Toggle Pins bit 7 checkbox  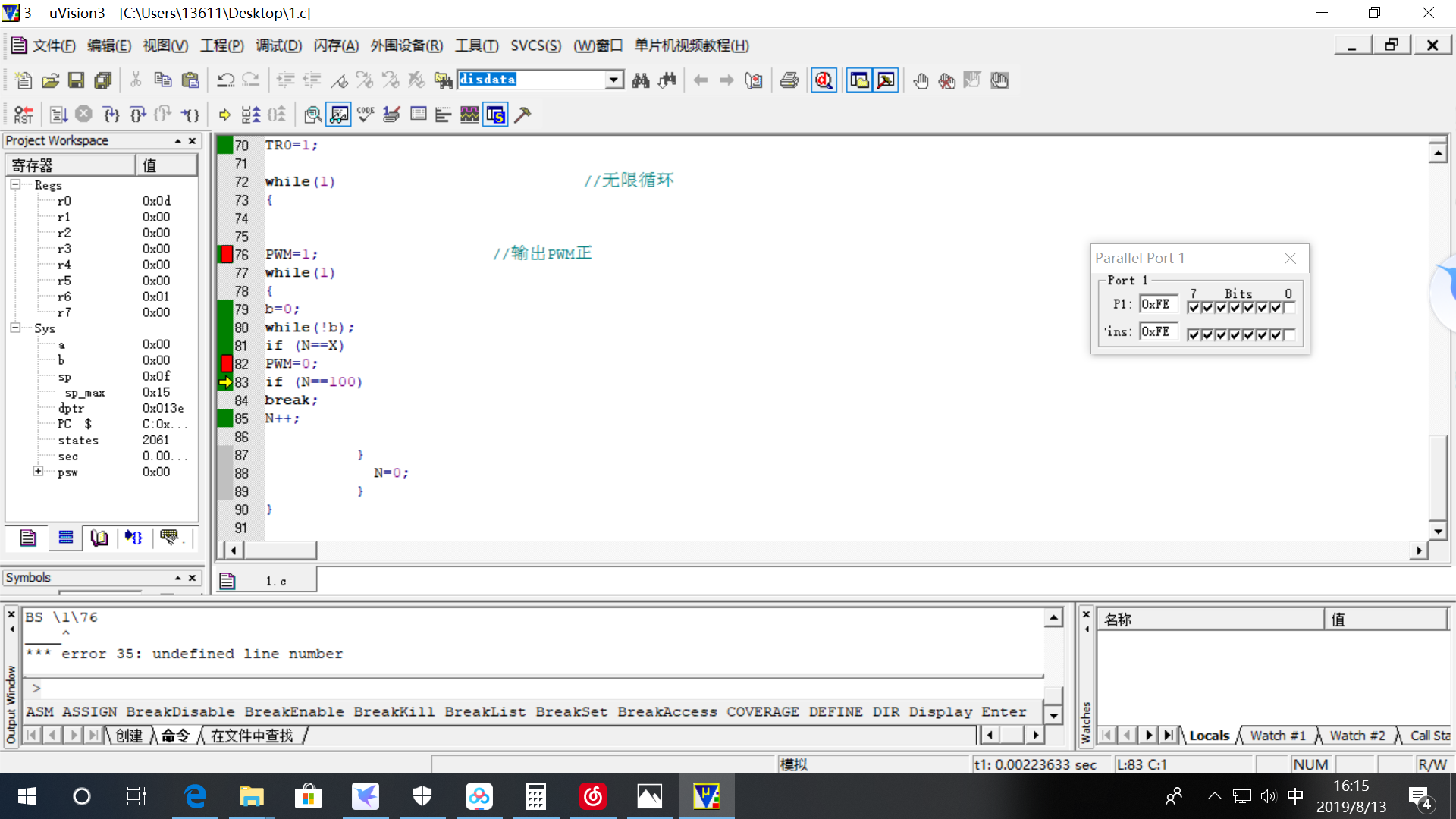(x=1194, y=334)
